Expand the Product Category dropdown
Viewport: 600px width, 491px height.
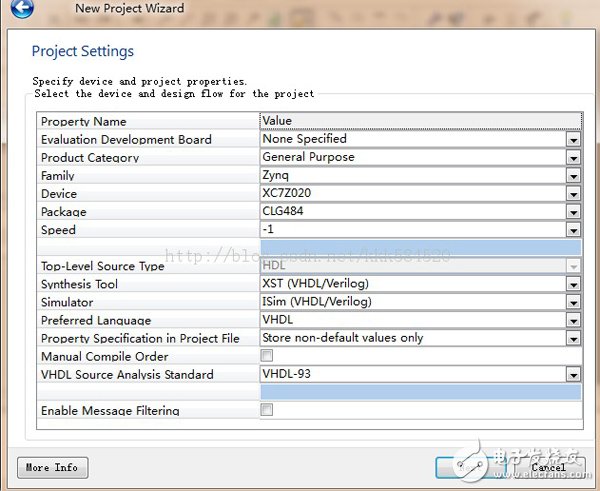pyautogui.click(x=573, y=158)
